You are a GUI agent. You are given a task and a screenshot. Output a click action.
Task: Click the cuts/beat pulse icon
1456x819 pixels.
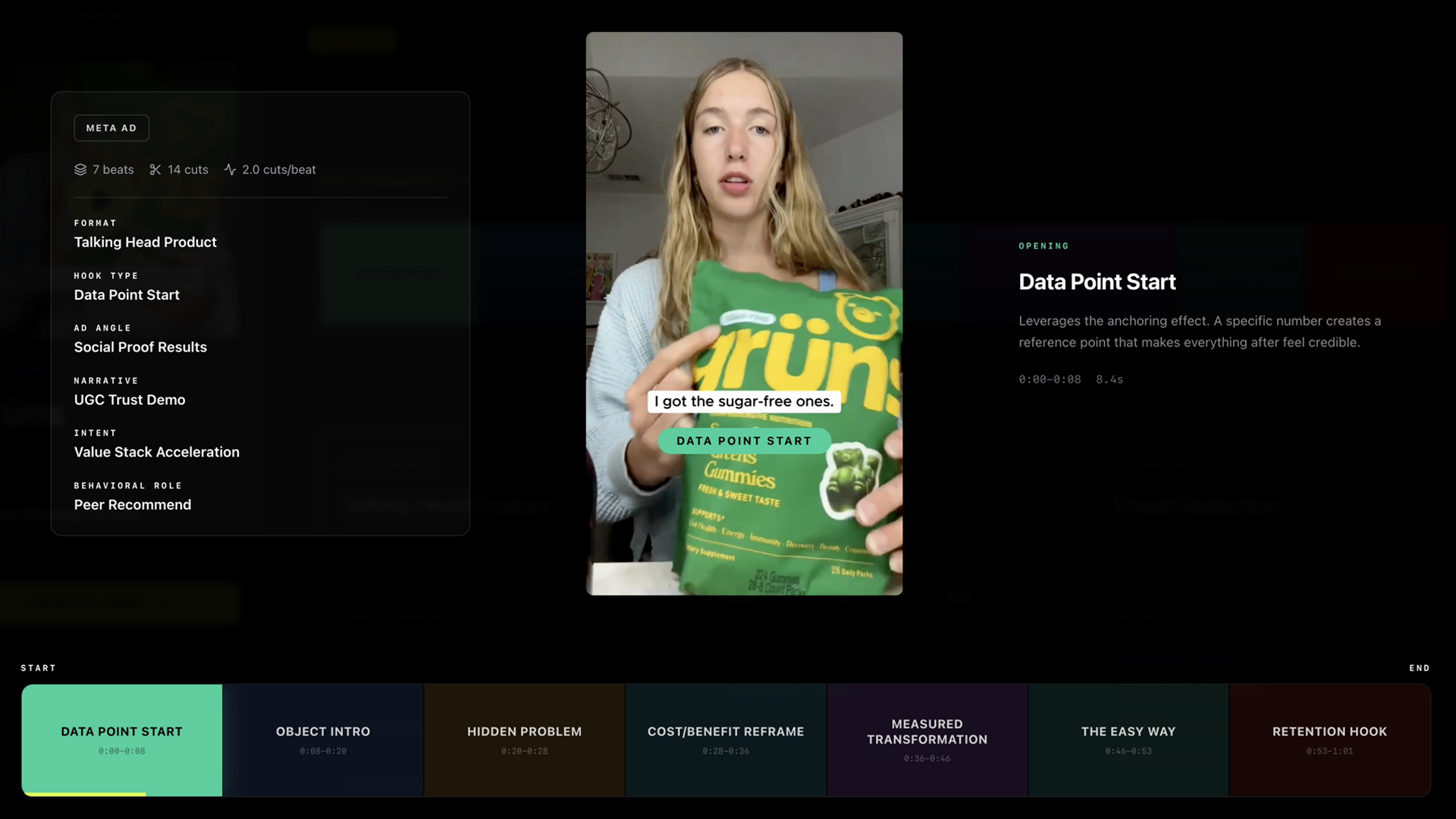[231, 170]
